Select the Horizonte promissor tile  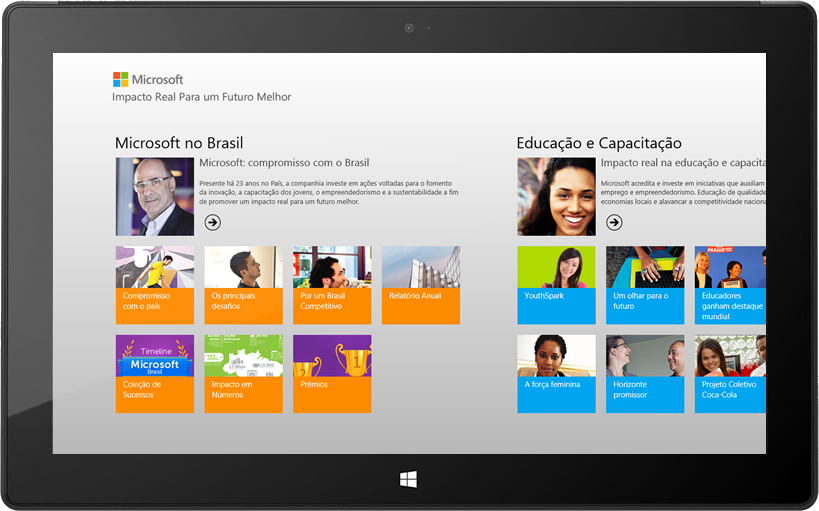(645, 374)
